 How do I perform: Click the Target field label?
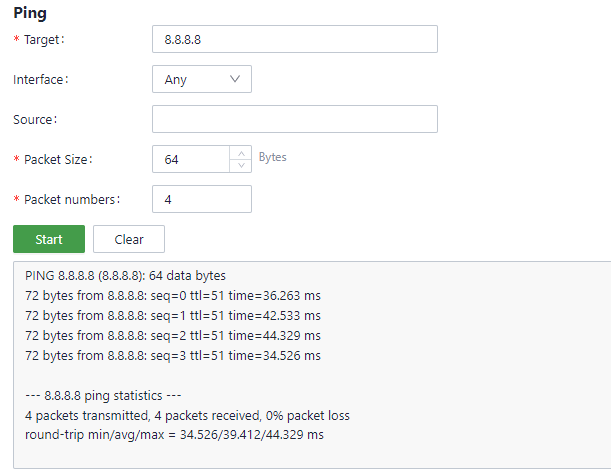tap(41, 39)
